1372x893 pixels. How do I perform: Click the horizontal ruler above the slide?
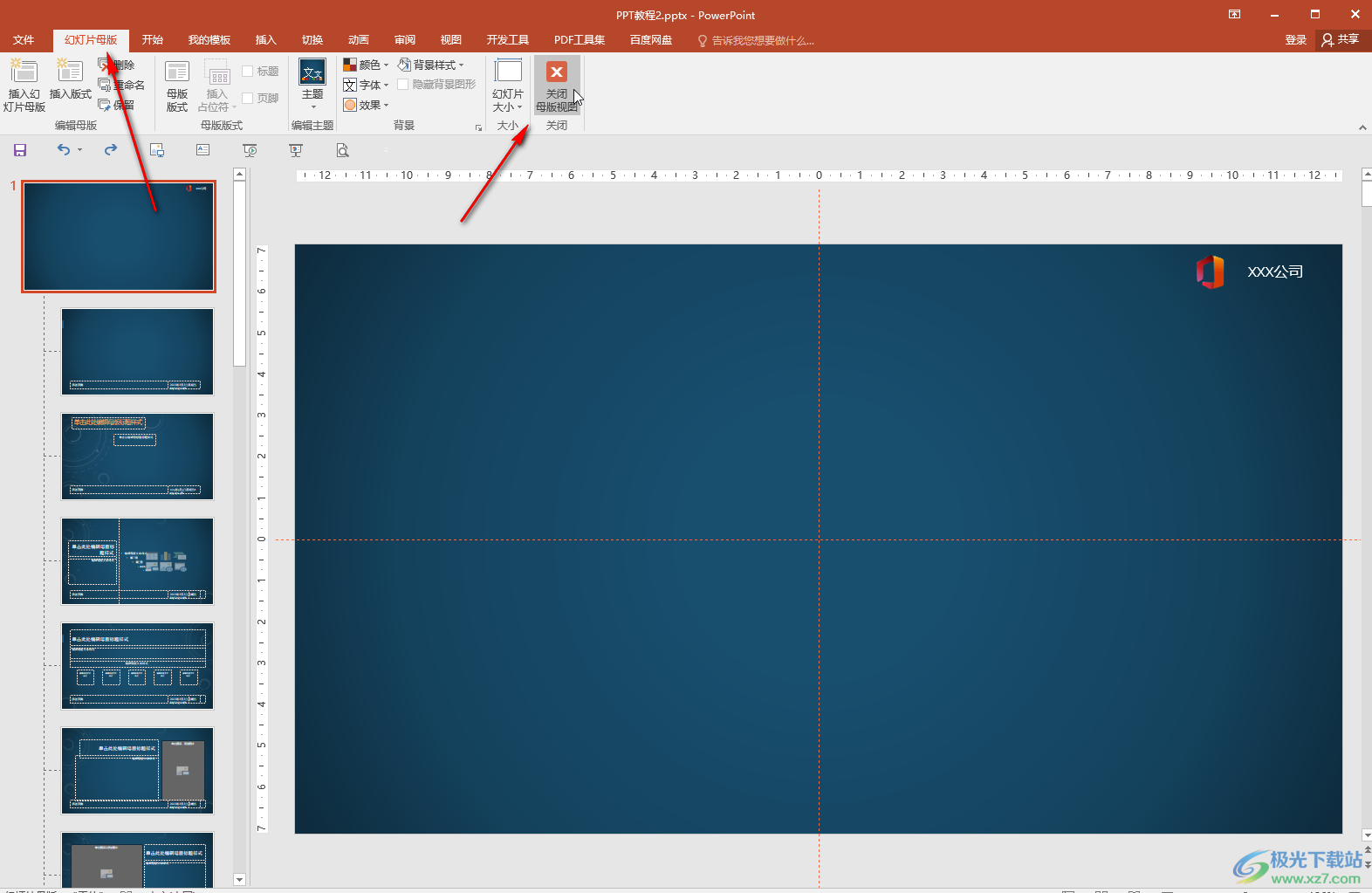click(x=819, y=175)
